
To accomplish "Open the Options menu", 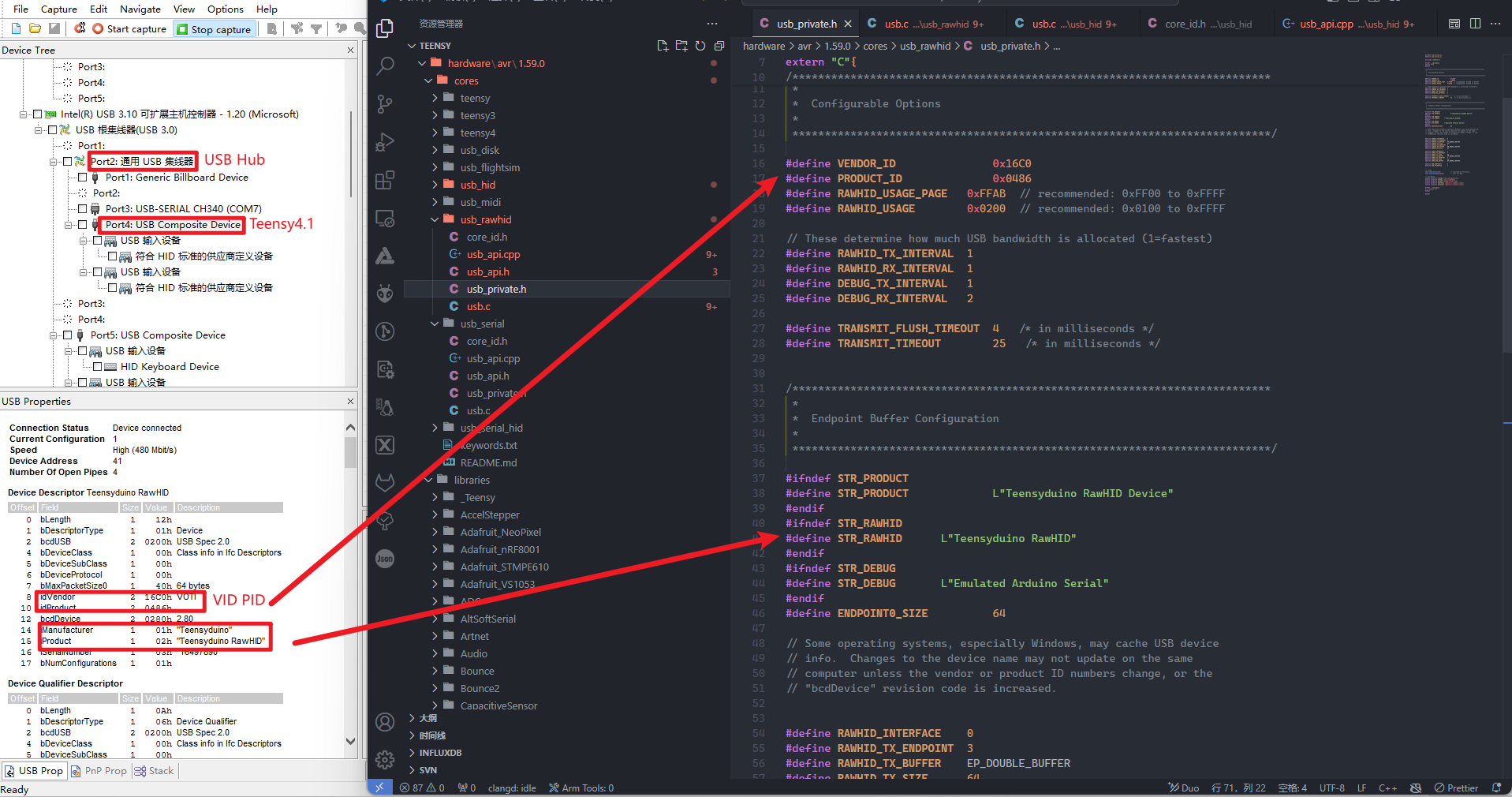I will click(x=226, y=9).
